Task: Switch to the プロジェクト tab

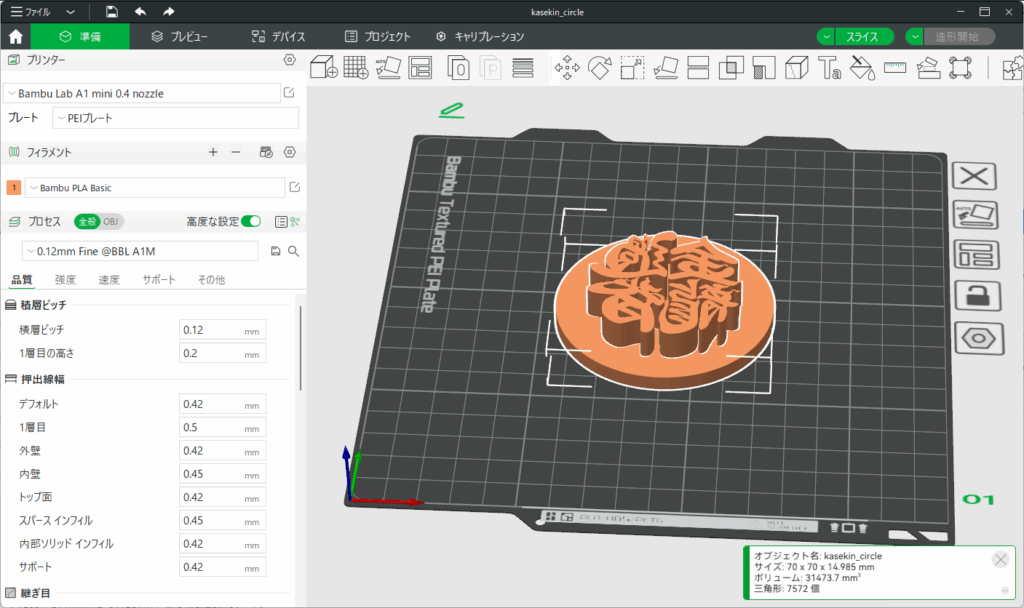Action: coord(377,37)
